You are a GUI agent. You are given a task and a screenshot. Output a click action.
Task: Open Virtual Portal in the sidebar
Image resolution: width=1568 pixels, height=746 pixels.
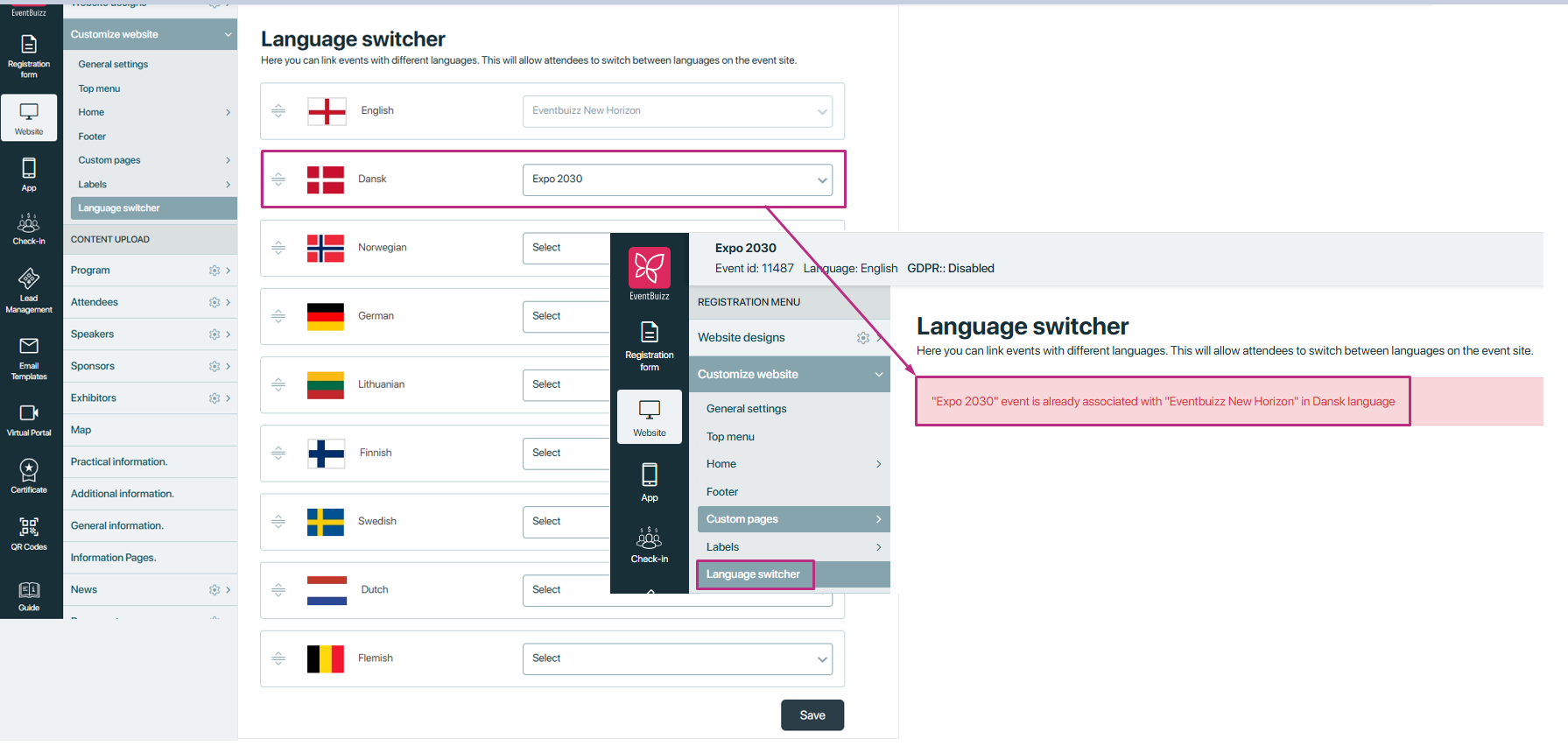29,419
